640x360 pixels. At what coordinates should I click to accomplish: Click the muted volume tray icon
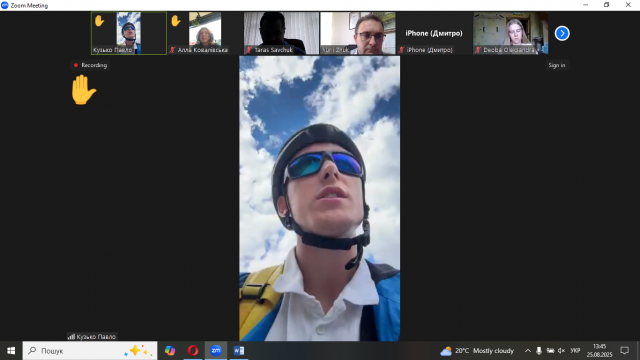[x=561, y=351]
